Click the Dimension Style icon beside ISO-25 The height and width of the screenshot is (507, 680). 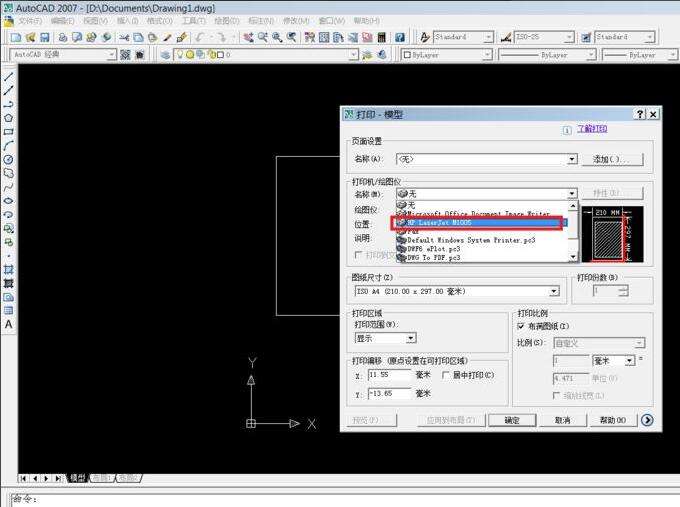506,38
